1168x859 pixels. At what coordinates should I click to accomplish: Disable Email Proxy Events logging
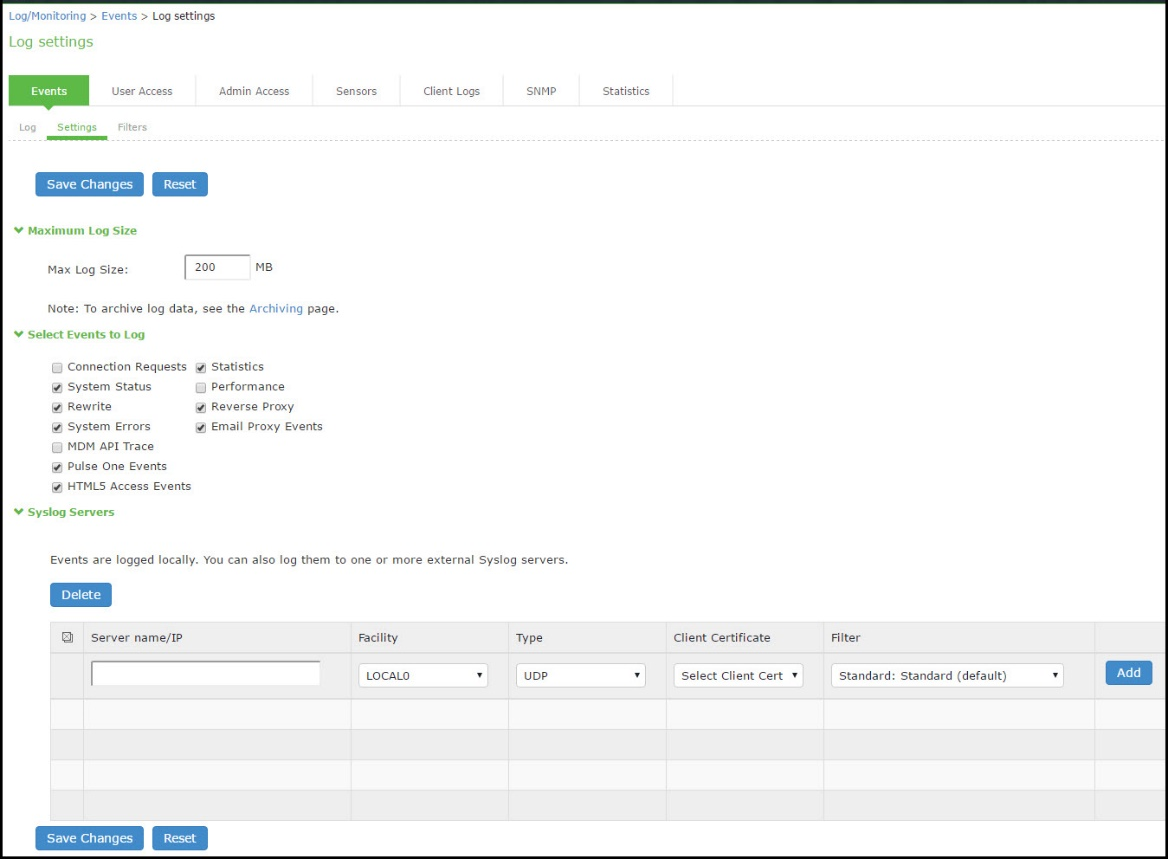[200, 427]
